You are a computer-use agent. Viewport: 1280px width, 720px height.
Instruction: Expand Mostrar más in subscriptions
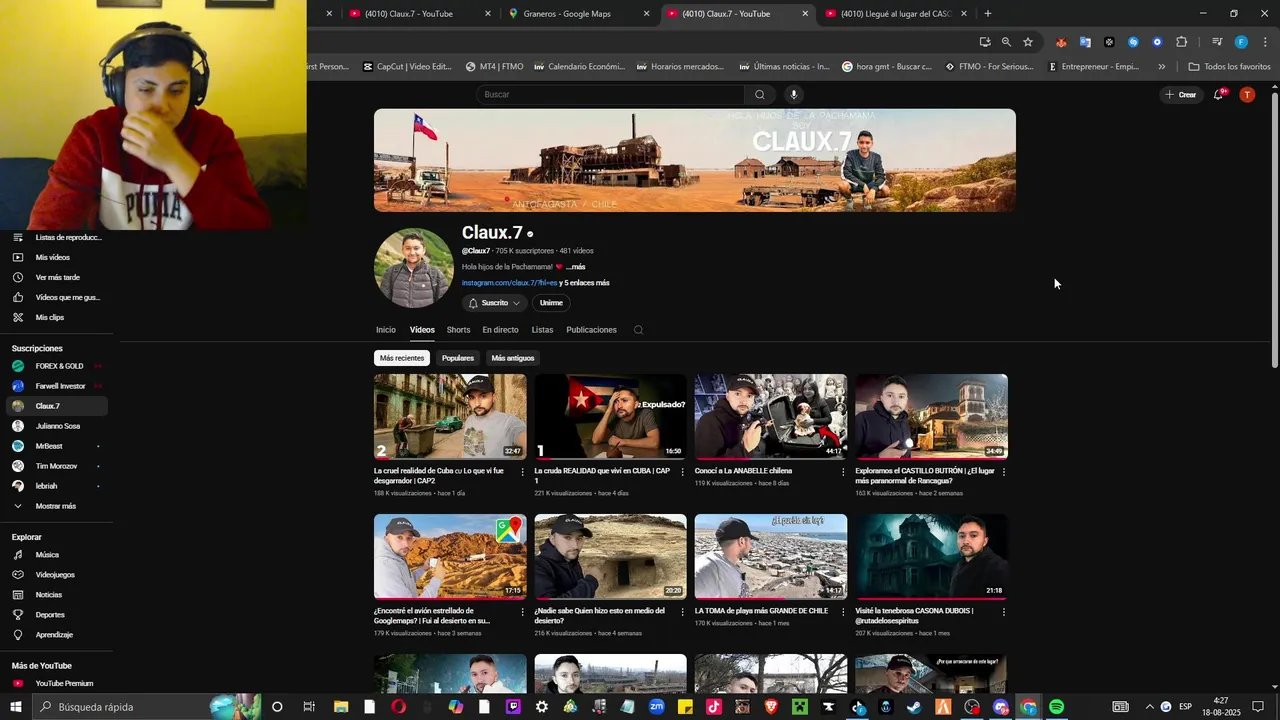click(x=55, y=506)
